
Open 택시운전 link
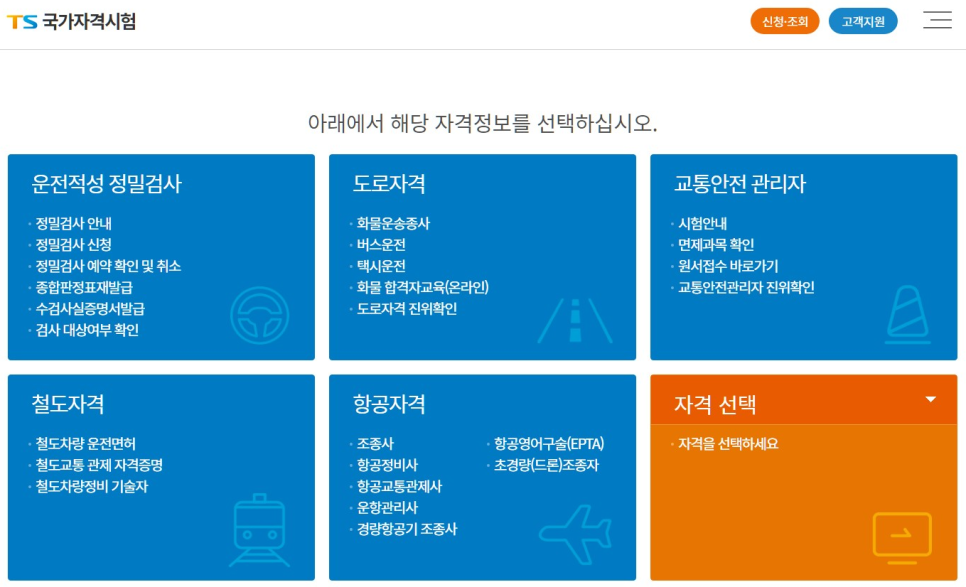pos(381,266)
